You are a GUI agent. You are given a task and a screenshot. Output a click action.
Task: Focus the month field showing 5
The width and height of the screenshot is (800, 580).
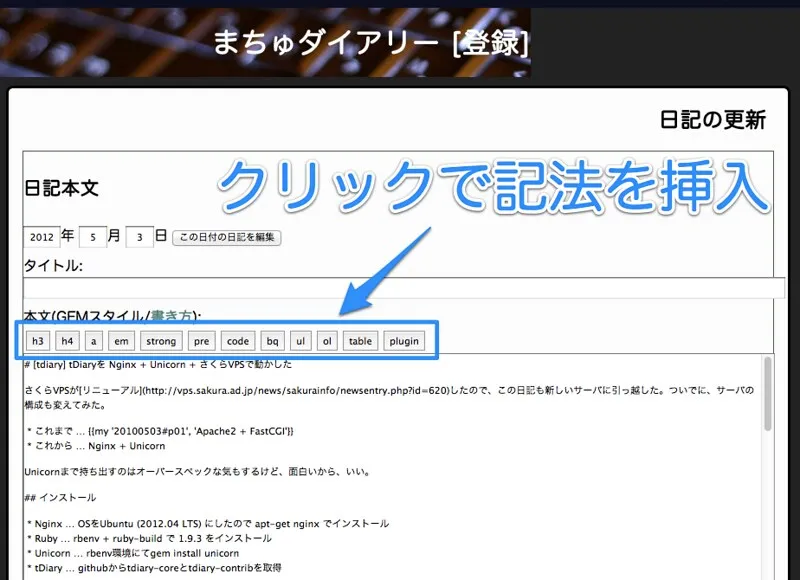(x=93, y=237)
